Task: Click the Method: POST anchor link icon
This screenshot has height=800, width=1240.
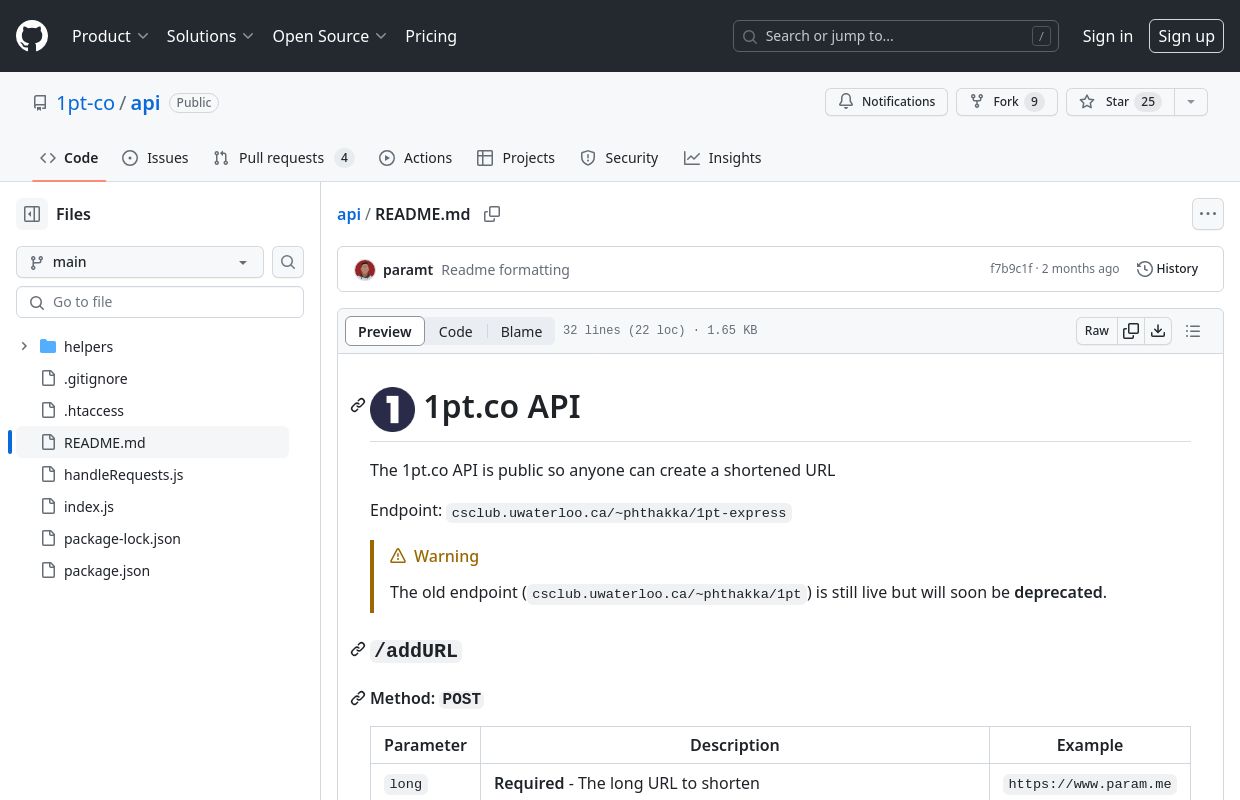Action: click(357, 698)
